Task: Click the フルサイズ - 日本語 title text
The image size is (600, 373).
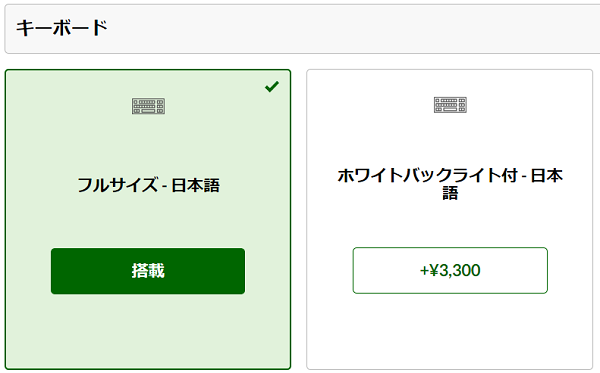Action: point(148,185)
